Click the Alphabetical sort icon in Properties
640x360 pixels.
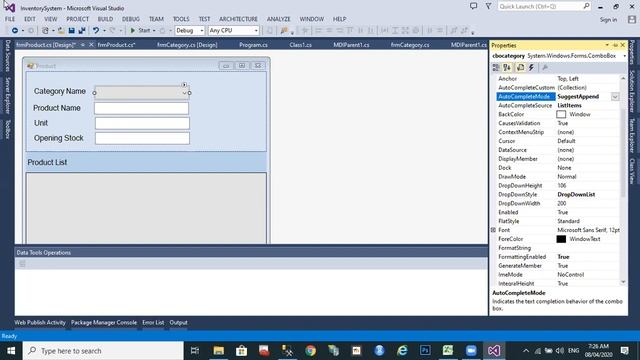point(507,68)
